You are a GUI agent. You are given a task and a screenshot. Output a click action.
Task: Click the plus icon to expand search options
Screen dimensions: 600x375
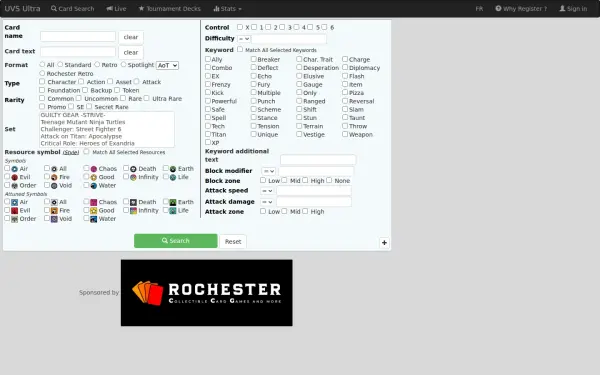(x=384, y=243)
